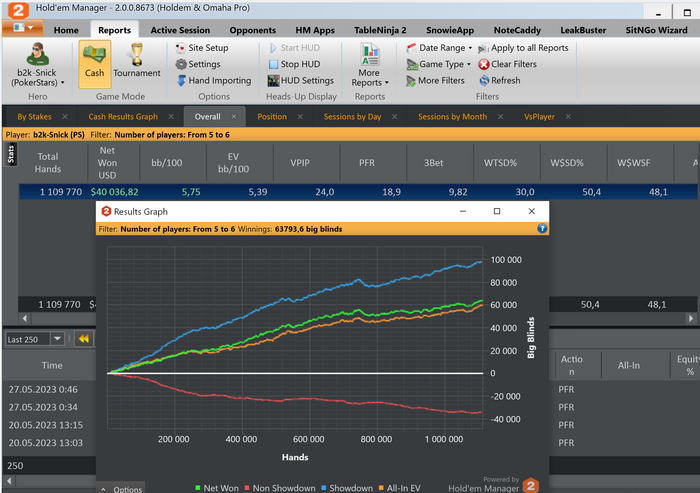700x493 pixels.
Task: Switch to the By Stakes report tab
Action: [34, 117]
